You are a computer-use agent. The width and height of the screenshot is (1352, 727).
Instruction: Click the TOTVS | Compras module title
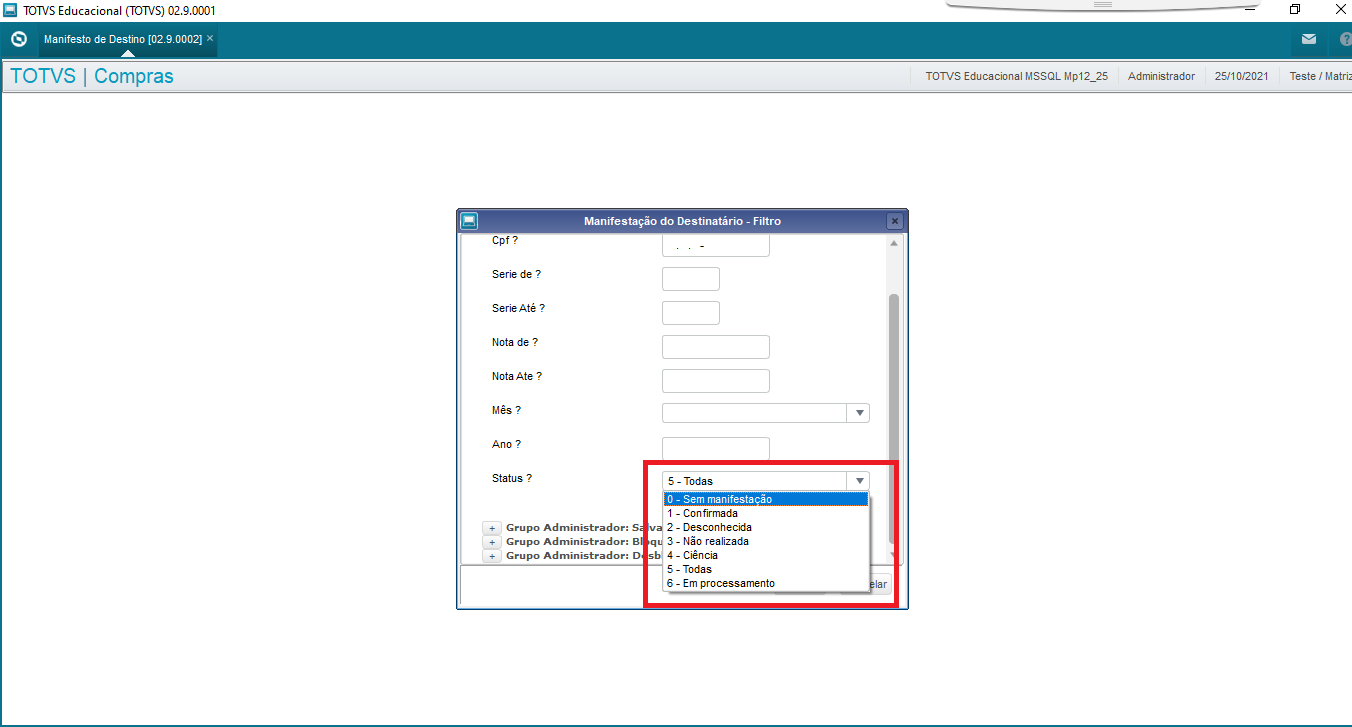tap(92, 76)
